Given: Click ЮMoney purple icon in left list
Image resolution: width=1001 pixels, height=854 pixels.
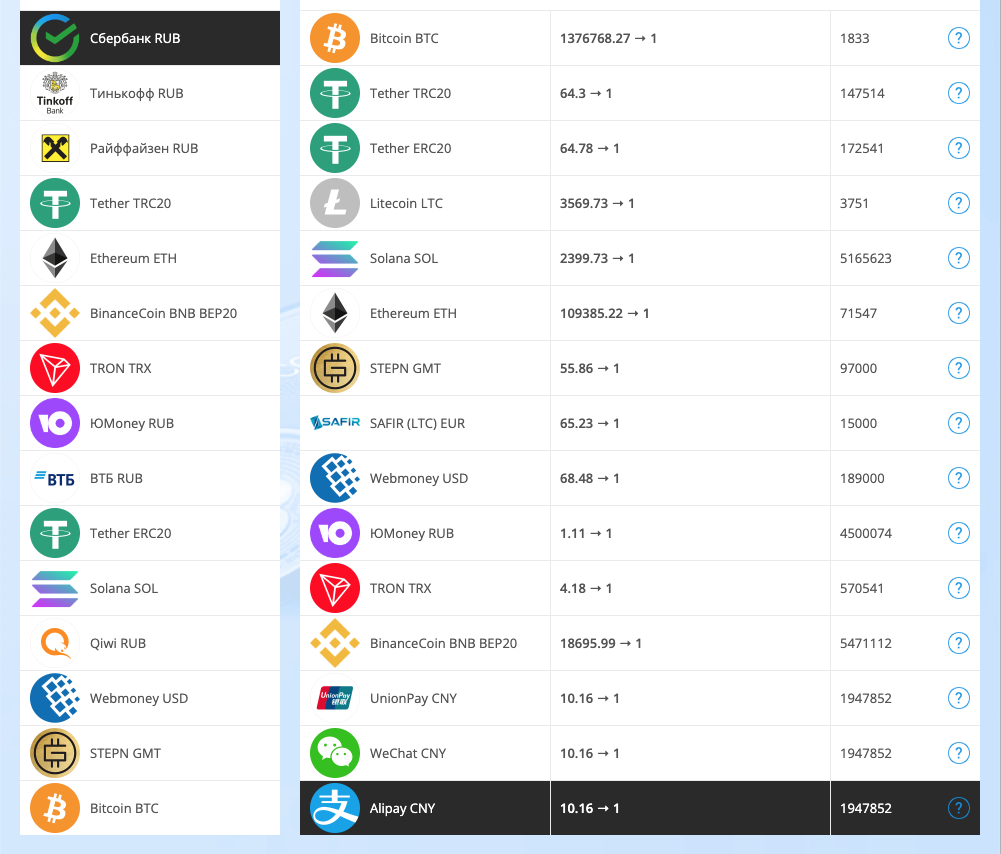Looking at the screenshot, I should tap(55, 423).
